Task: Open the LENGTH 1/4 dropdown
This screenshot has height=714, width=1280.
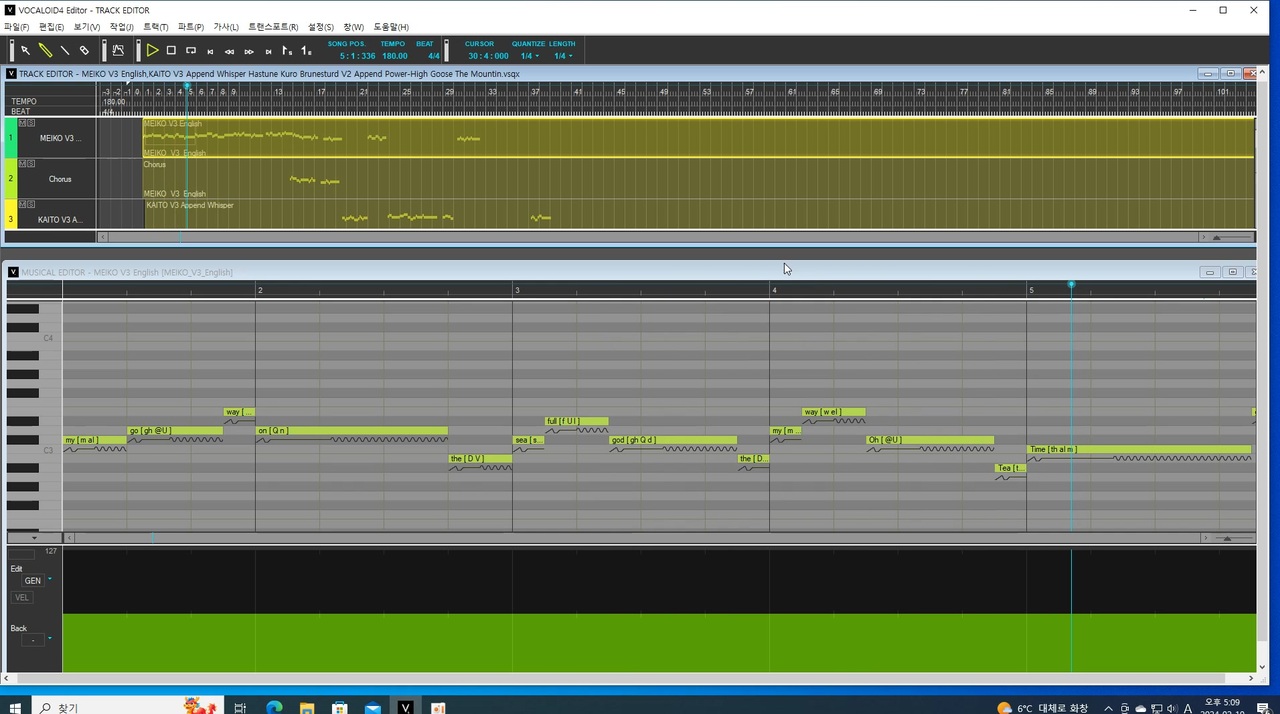Action: click(564, 56)
